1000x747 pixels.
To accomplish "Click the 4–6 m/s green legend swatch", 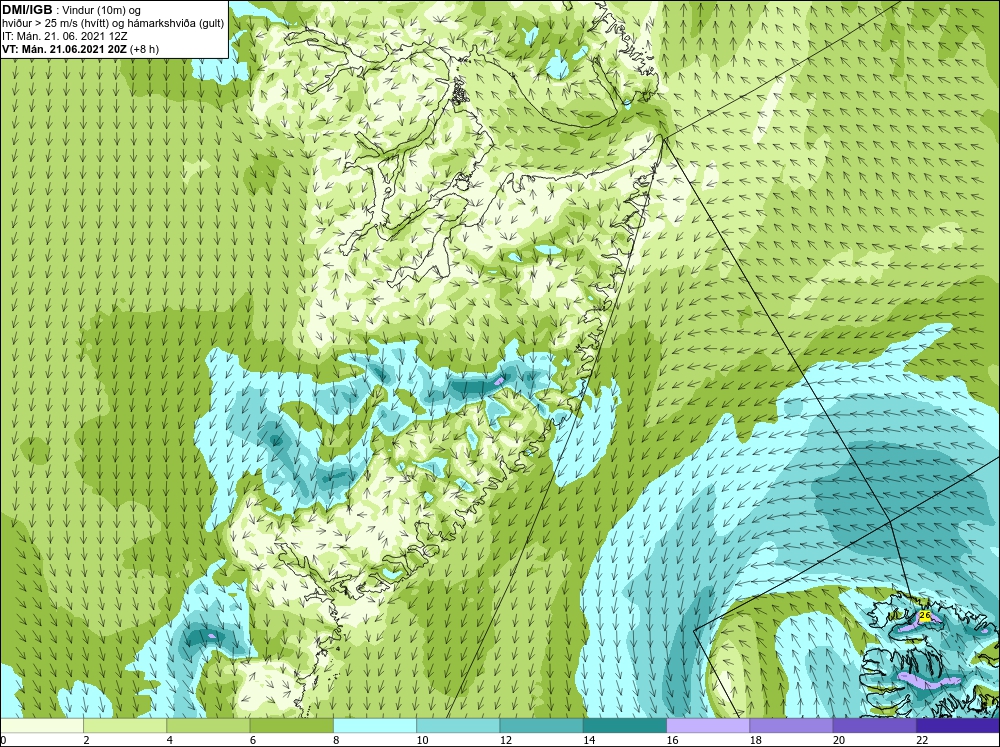I will tap(208, 726).
